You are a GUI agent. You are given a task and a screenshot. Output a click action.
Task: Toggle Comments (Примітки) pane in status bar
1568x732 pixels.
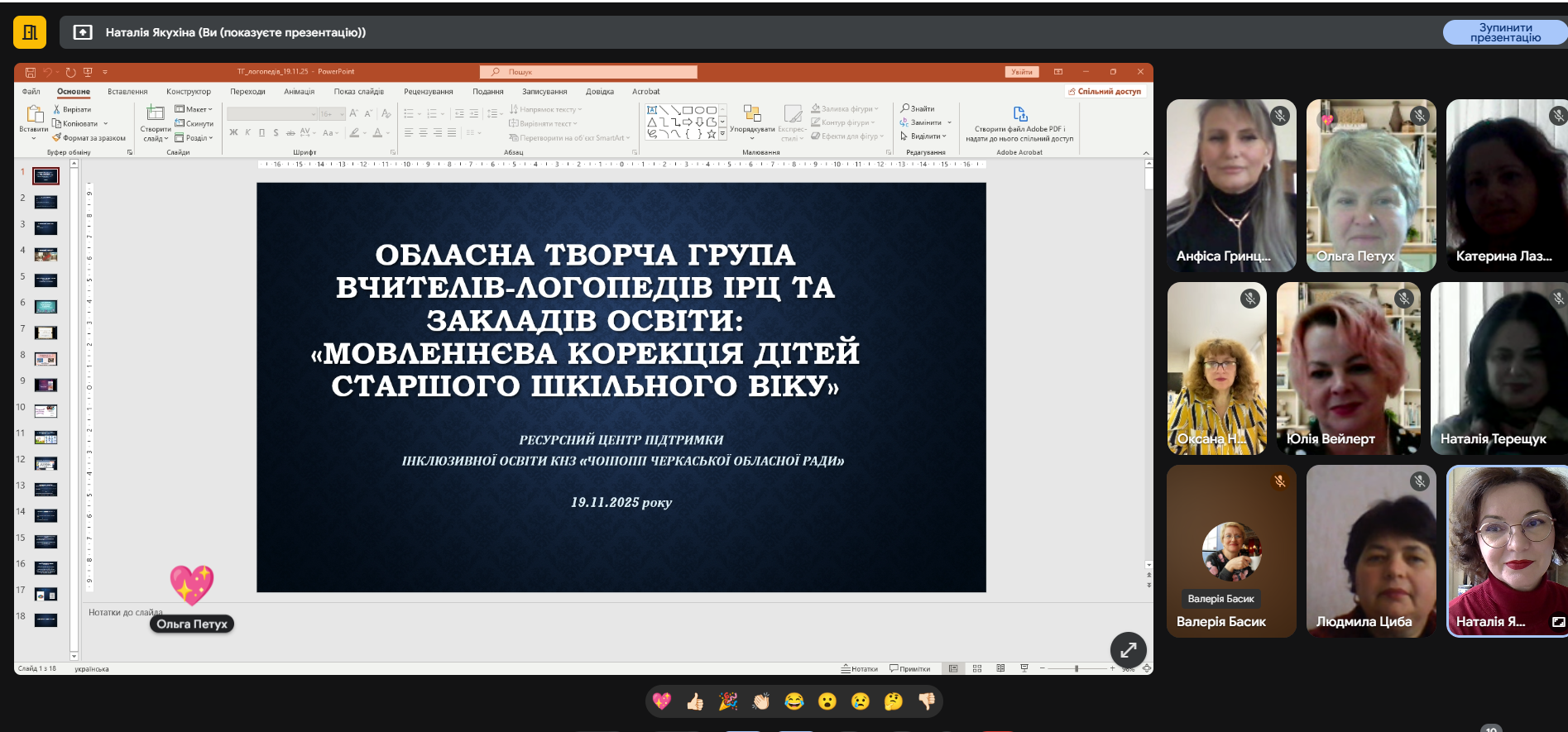(x=910, y=668)
